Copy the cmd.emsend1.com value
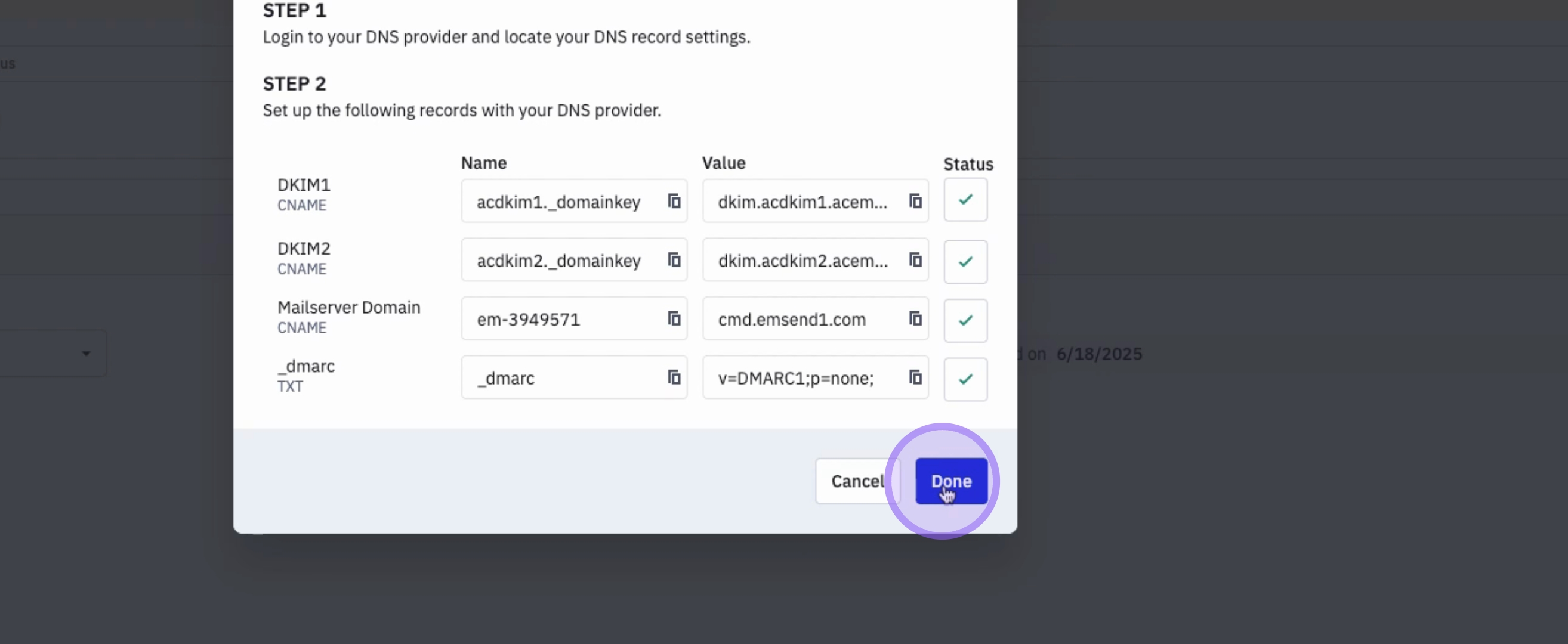This screenshot has height=644, width=1568. click(915, 319)
